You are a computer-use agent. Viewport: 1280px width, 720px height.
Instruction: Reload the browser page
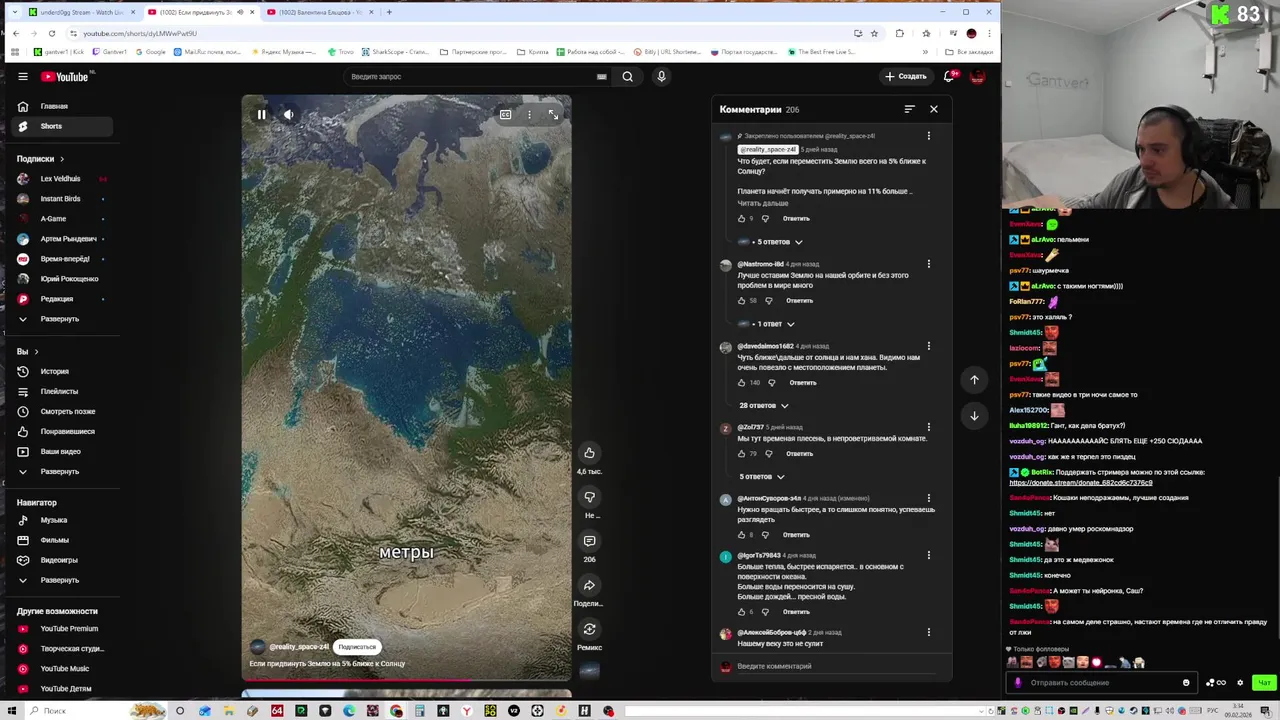click(x=51, y=33)
